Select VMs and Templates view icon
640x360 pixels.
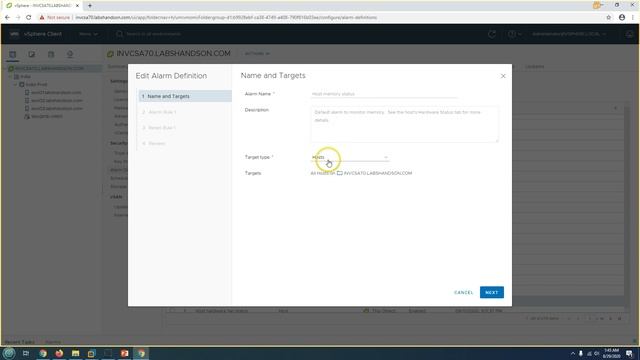pos(31,54)
